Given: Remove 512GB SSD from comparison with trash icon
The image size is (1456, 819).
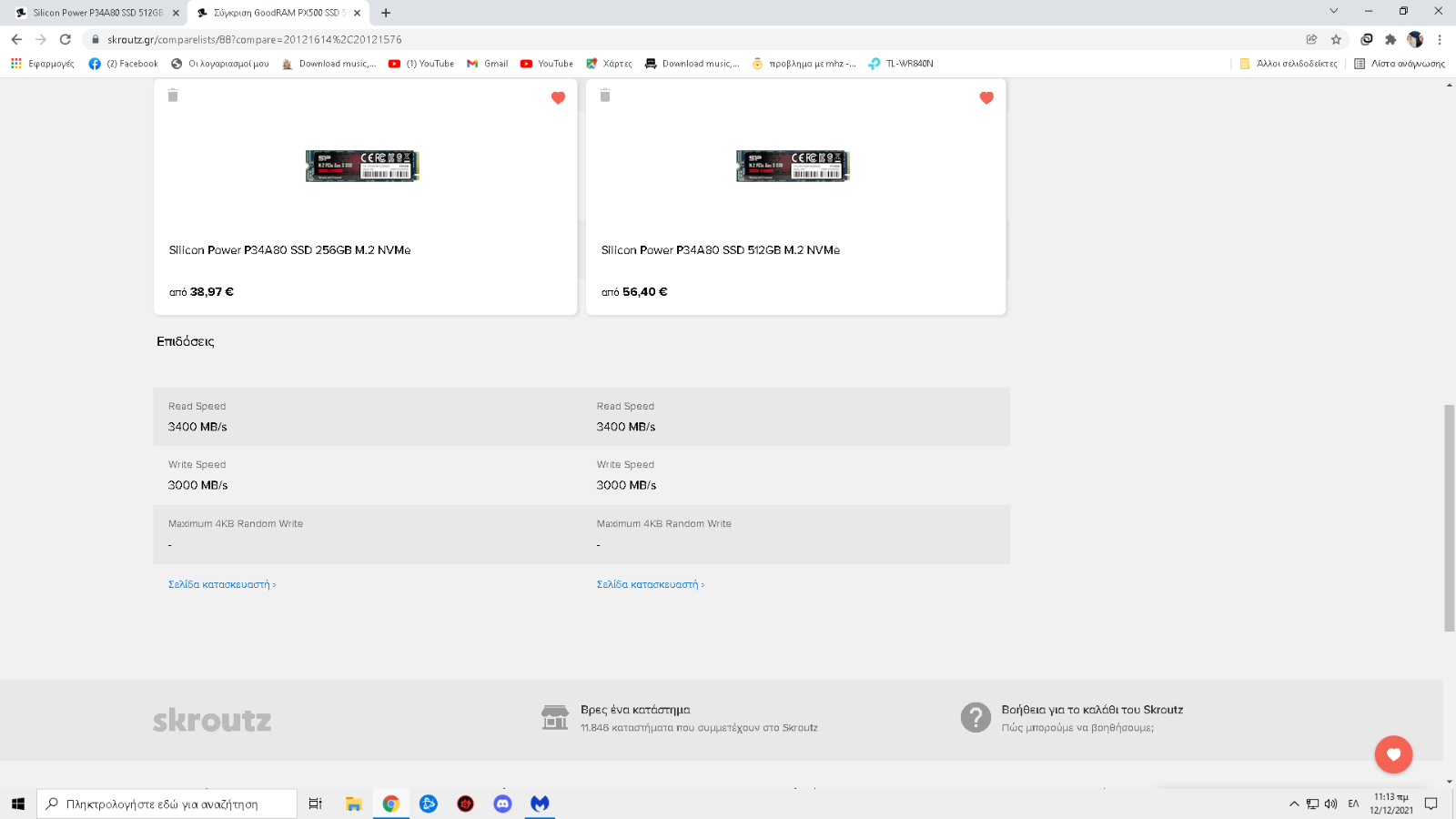Looking at the screenshot, I should pos(605,96).
